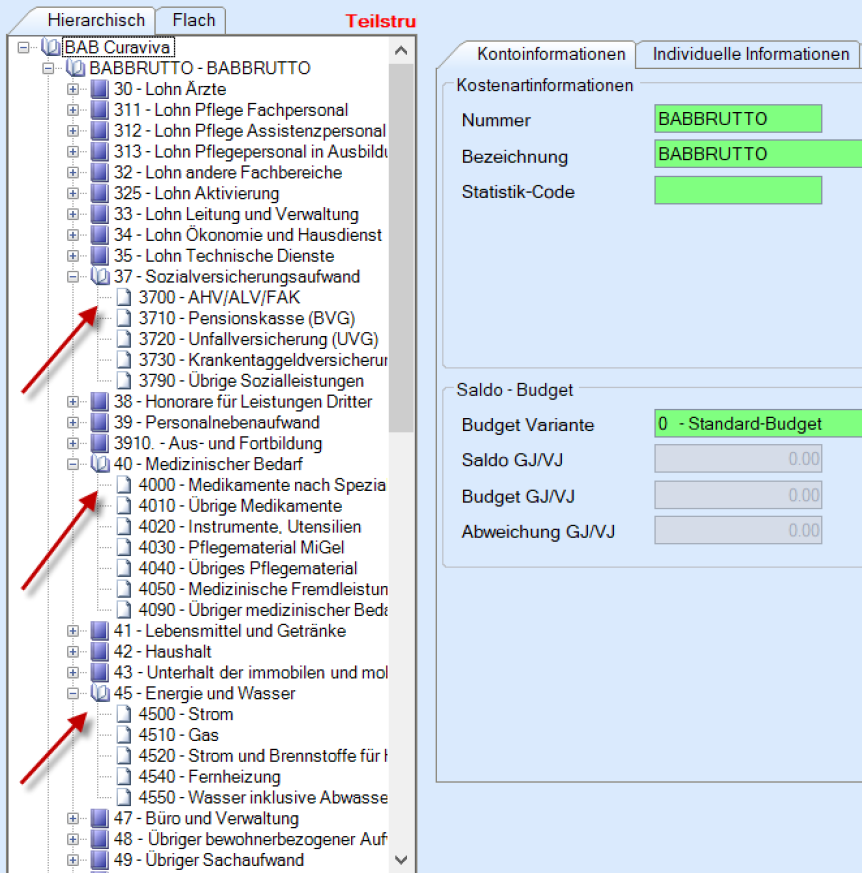Click the tree scrollbar down arrow
862x873 pixels.
tap(401, 859)
